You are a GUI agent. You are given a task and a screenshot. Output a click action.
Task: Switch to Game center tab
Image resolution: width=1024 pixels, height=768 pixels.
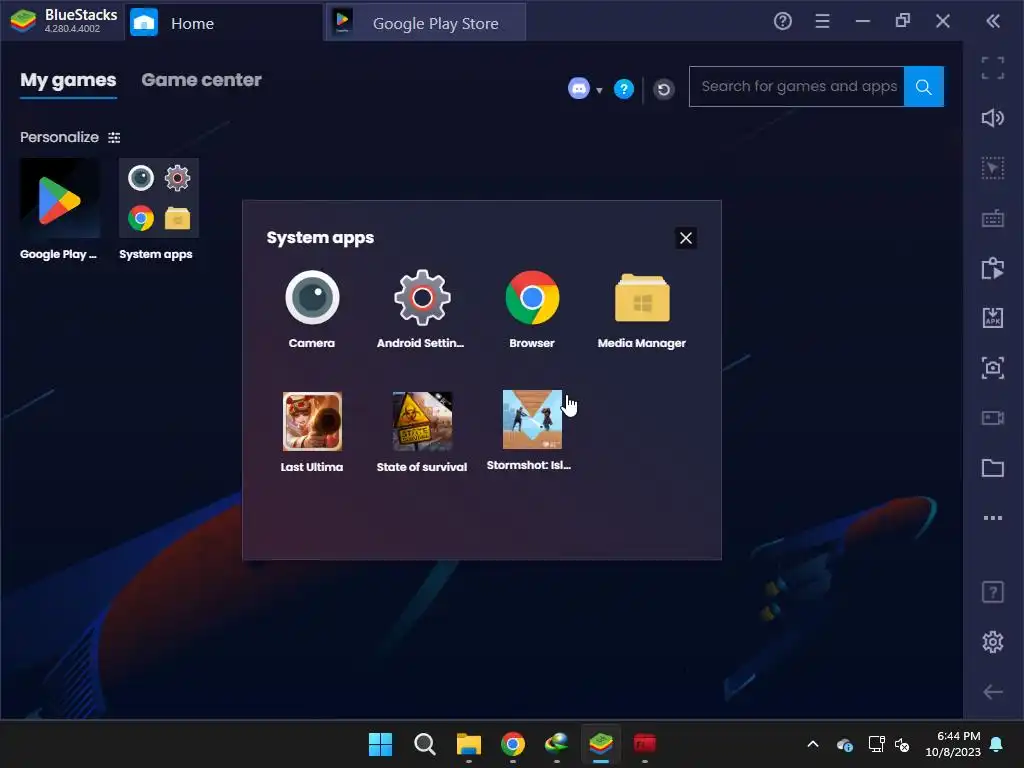coord(201,80)
